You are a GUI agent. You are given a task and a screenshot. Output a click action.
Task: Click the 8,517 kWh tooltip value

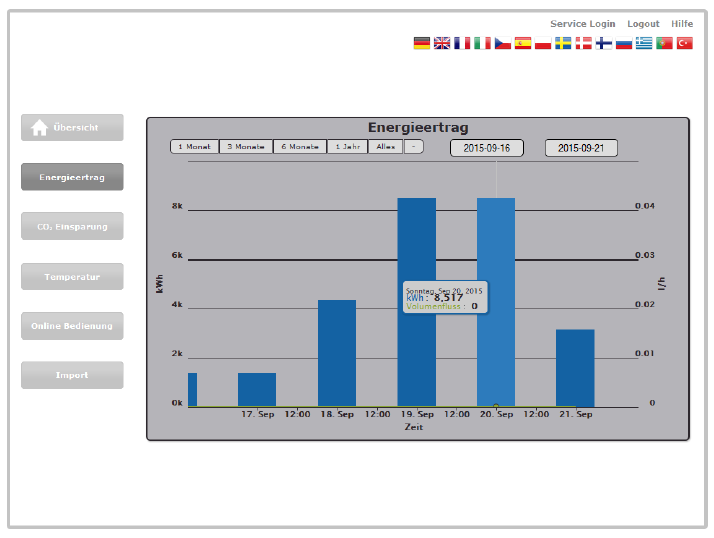click(x=448, y=297)
